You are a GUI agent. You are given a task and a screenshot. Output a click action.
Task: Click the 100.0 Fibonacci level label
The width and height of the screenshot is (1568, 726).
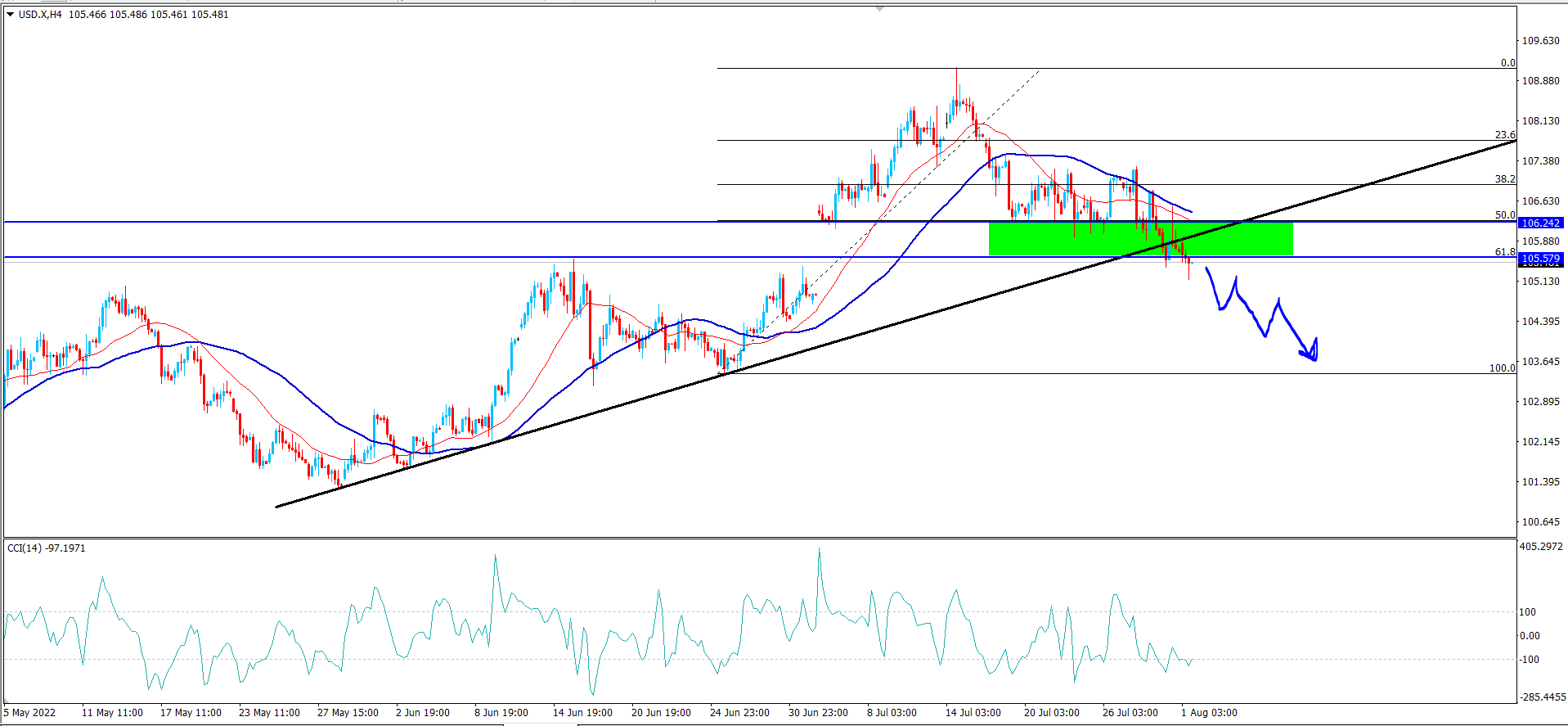1501,368
